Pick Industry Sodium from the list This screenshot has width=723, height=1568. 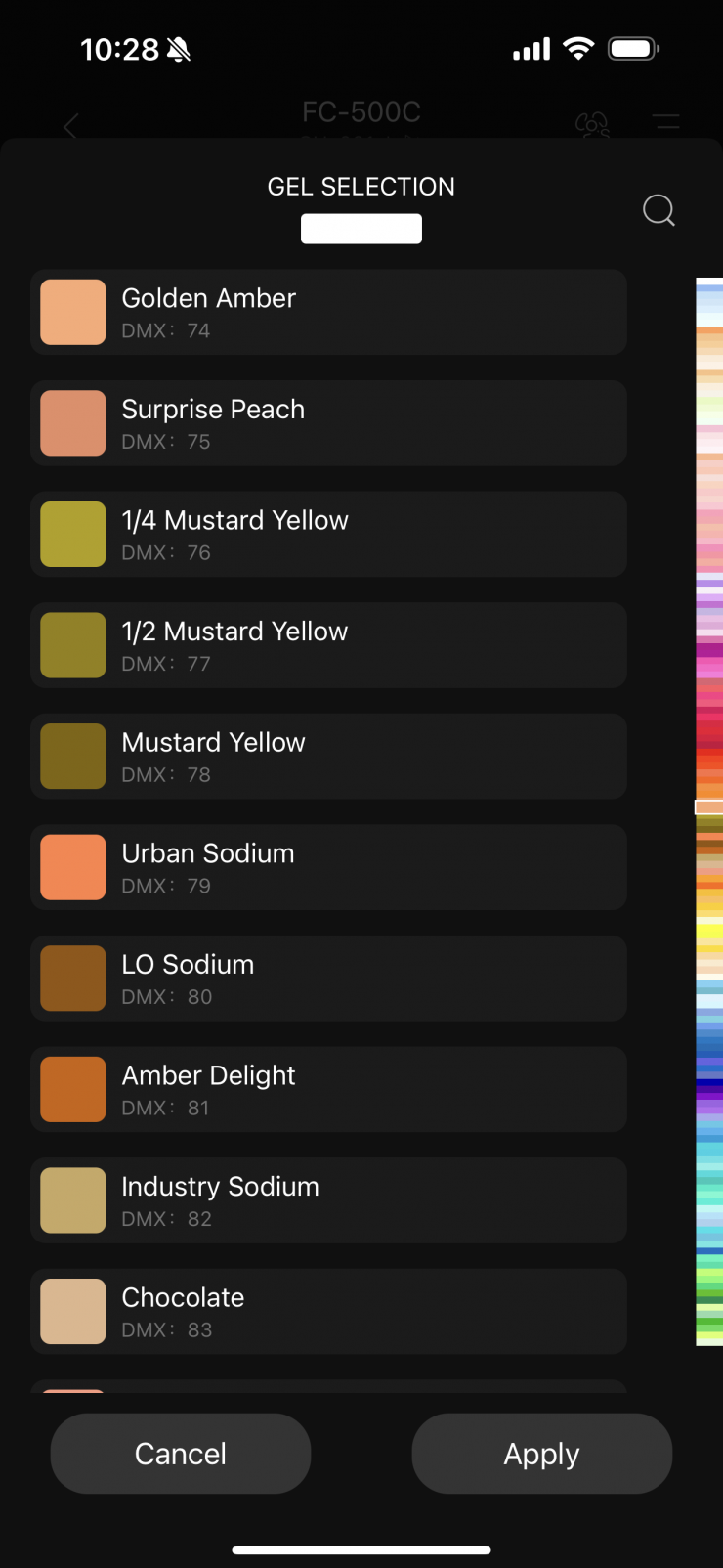tap(328, 1200)
